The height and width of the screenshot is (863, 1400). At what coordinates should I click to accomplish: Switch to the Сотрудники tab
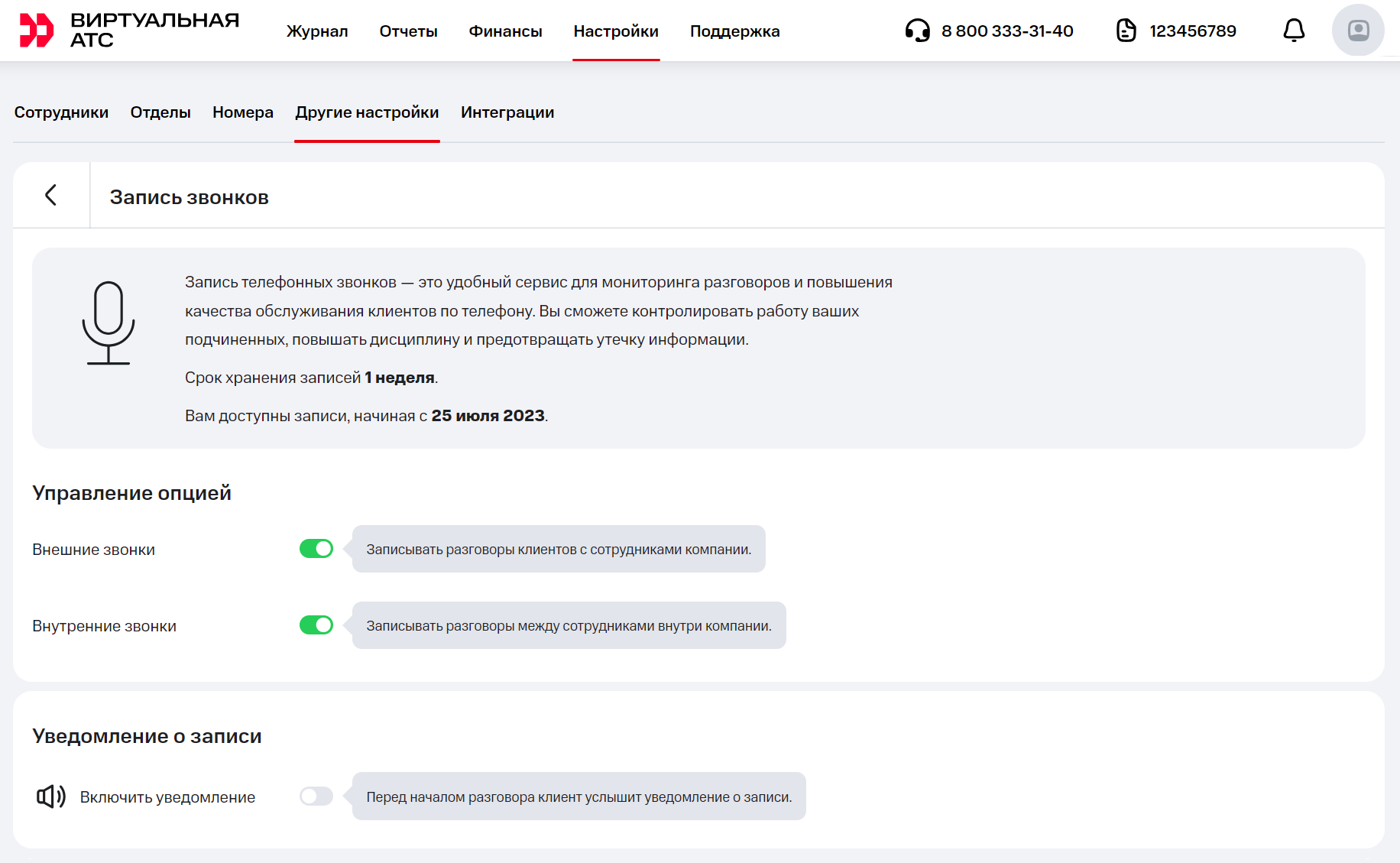click(x=61, y=112)
